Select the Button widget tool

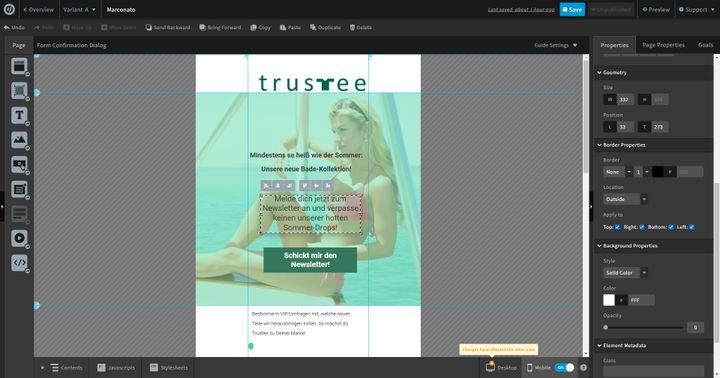(19, 164)
